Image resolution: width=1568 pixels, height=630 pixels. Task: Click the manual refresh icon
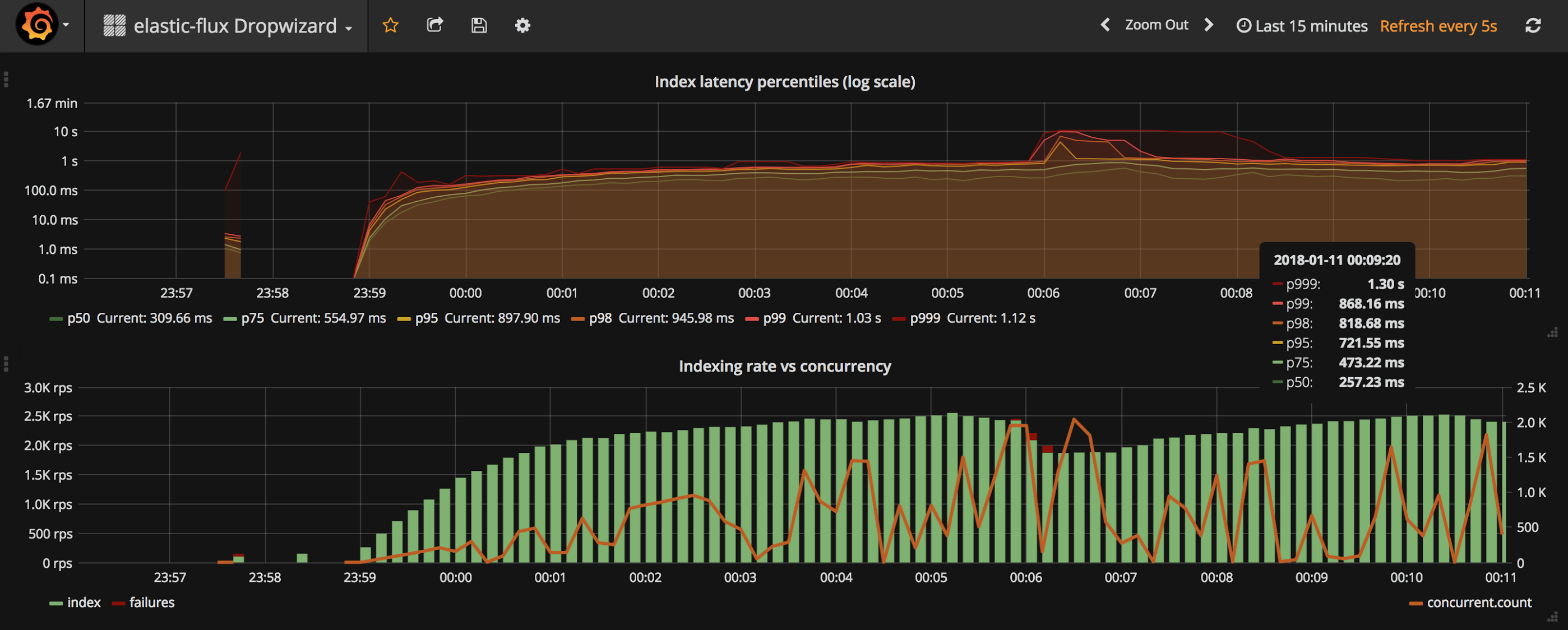pos(1533,26)
